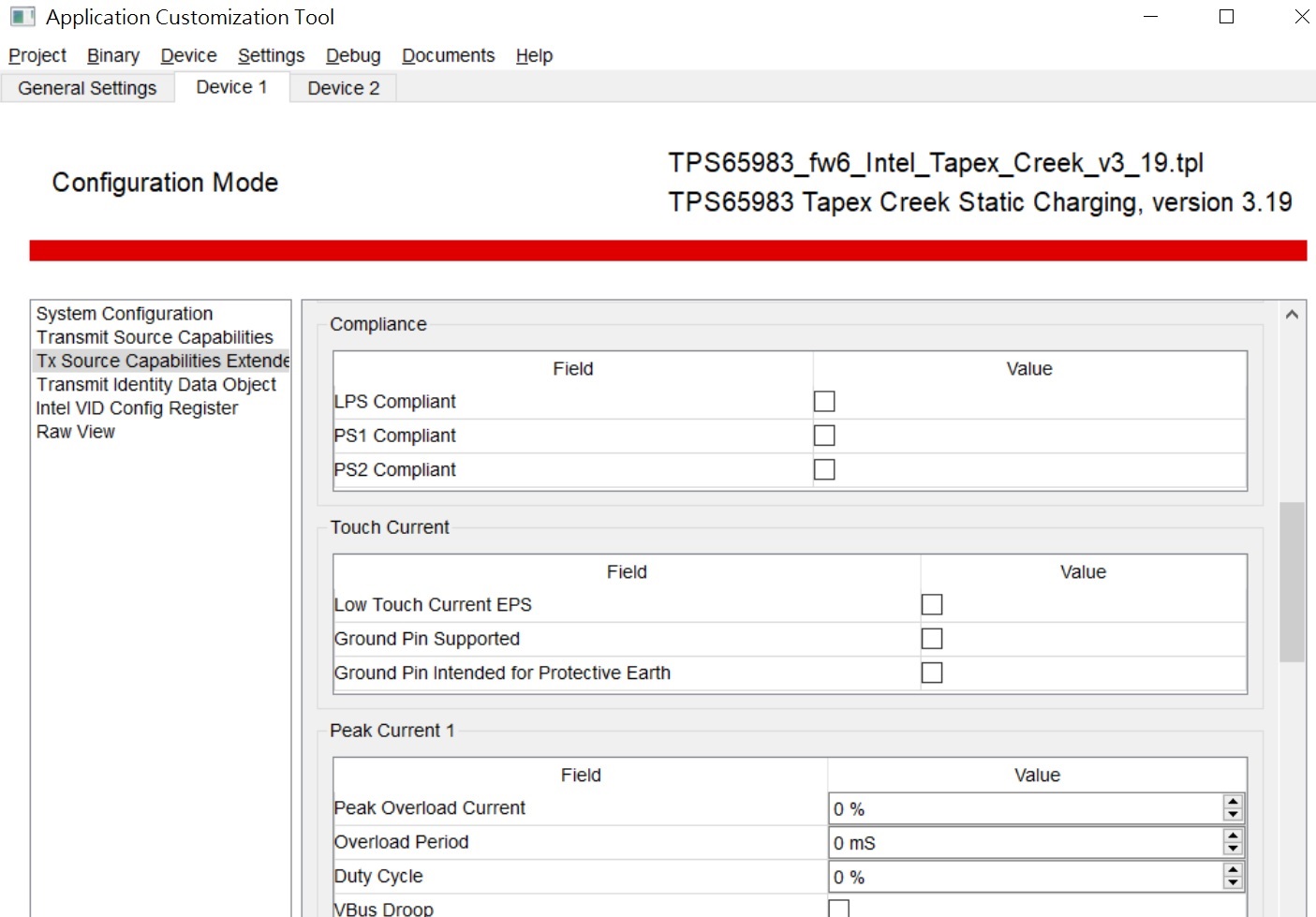Screen dimensions: 1316x917
Task: Select Tx Source Capabilities Extended entry
Action: [x=162, y=361]
